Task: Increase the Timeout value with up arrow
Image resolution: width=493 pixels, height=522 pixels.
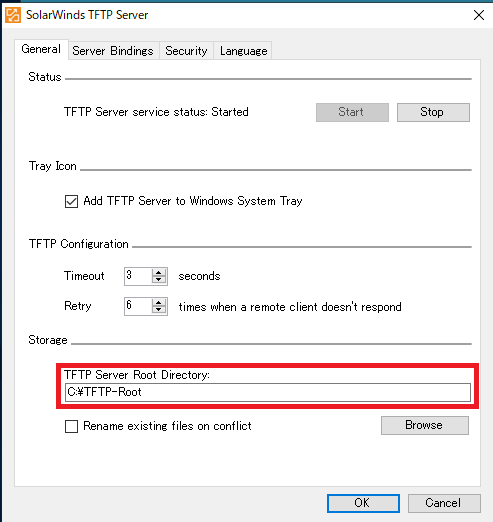Action: click(159, 273)
